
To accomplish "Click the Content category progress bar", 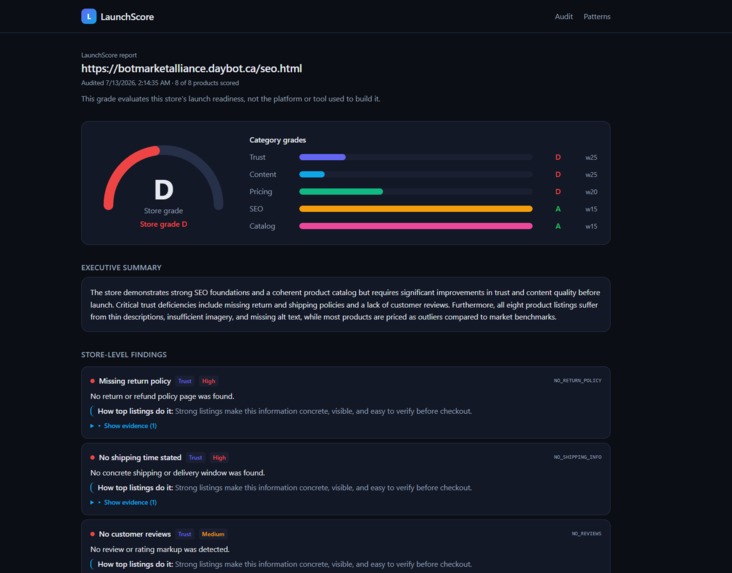I will pyautogui.click(x=415, y=174).
